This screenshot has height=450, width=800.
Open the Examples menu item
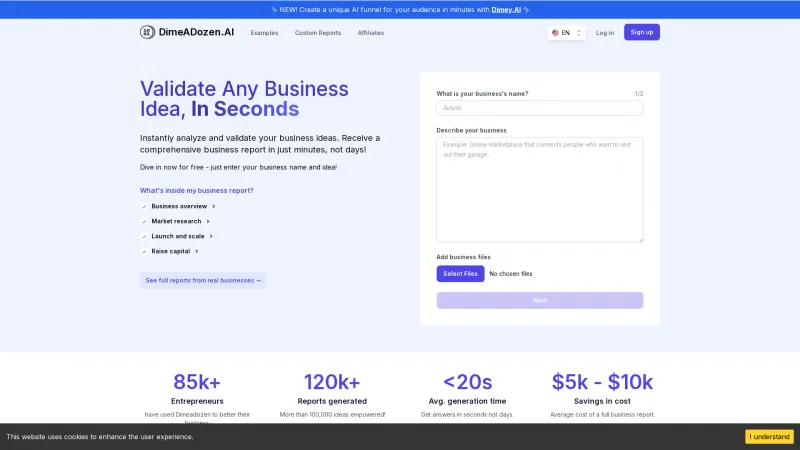264,33
